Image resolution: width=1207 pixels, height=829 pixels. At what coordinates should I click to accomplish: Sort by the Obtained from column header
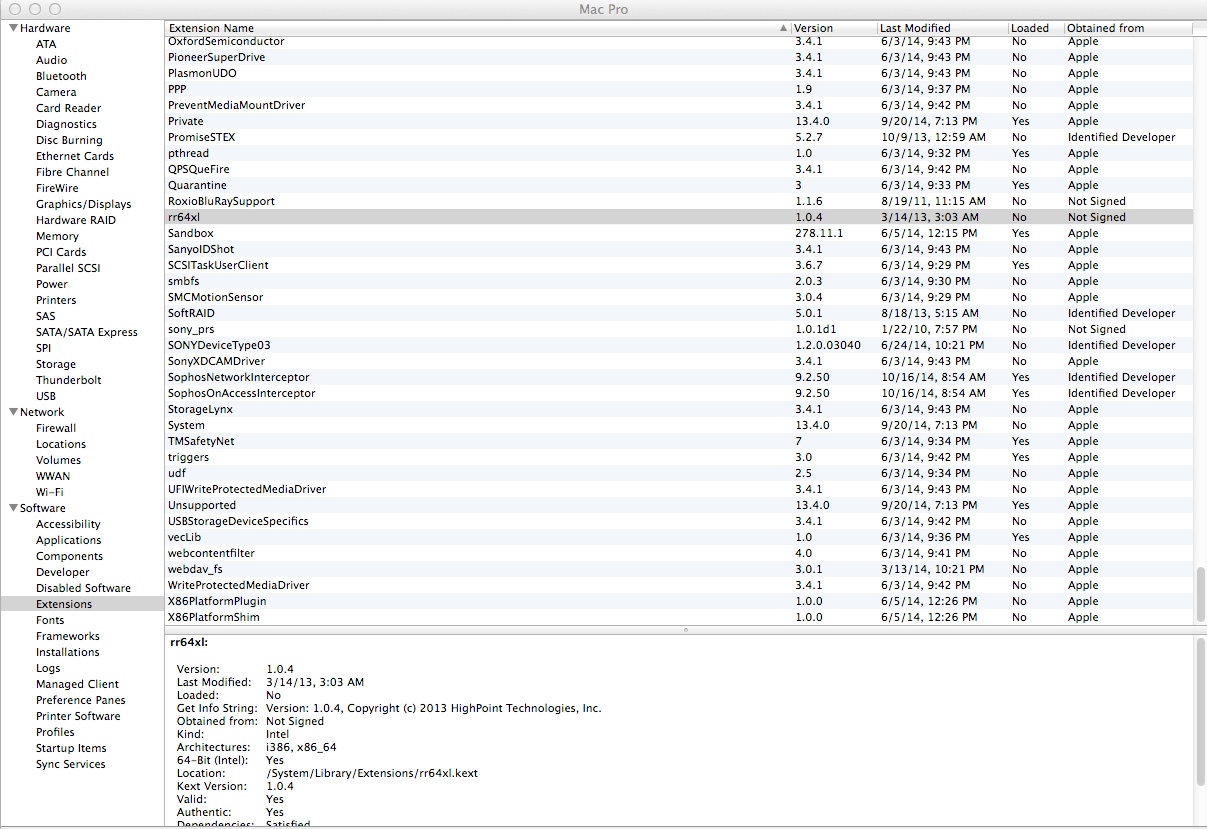coord(1128,28)
